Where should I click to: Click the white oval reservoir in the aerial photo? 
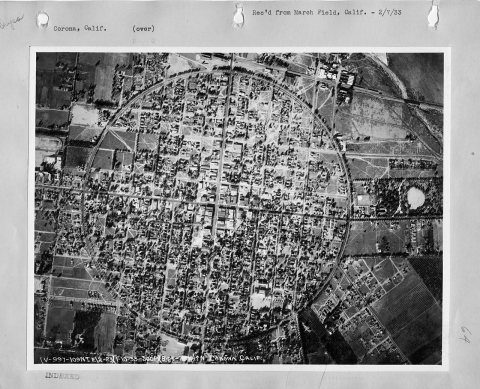click(416, 198)
